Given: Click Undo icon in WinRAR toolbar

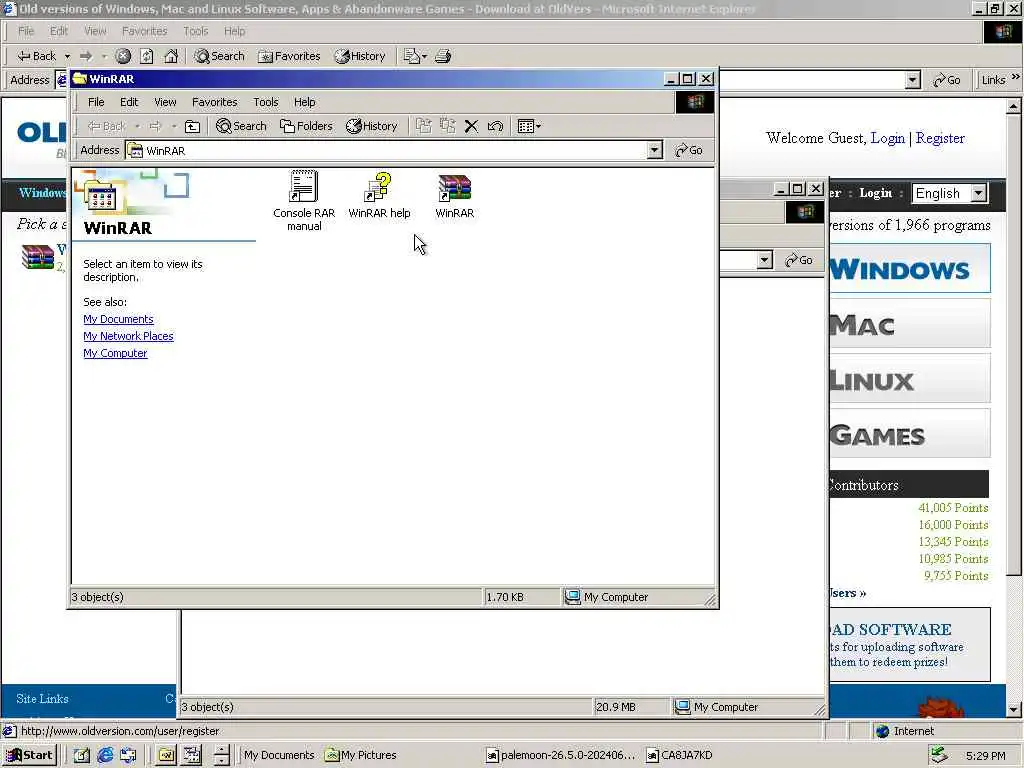Looking at the screenshot, I should coord(495,126).
